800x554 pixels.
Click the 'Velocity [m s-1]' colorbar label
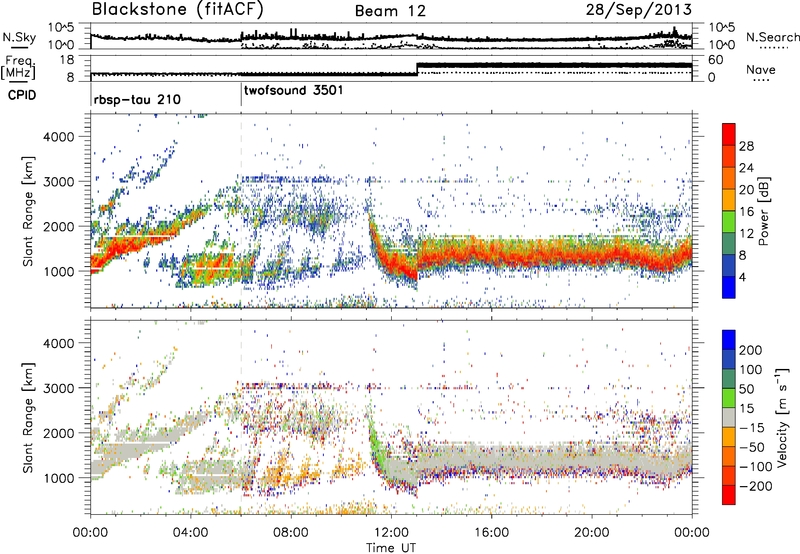point(781,417)
